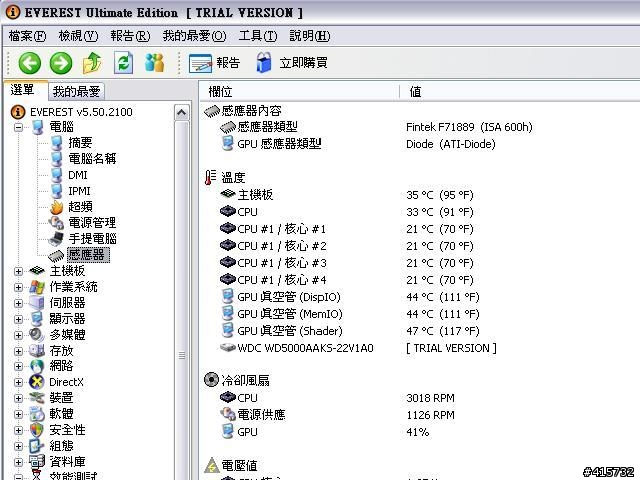Viewport: 640px width, 480px height.
Task: Open 說明(H) menu
Action: click(x=310, y=36)
